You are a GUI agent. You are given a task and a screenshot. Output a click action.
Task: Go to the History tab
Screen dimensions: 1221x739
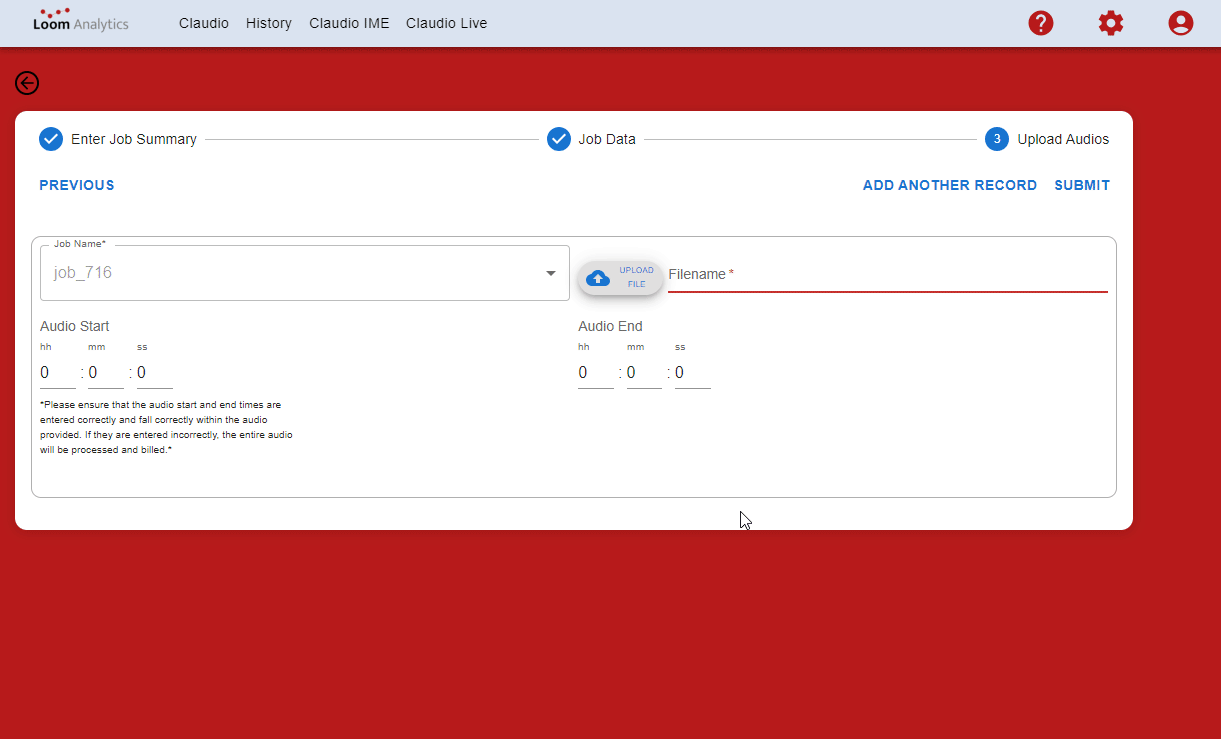(x=269, y=23)
